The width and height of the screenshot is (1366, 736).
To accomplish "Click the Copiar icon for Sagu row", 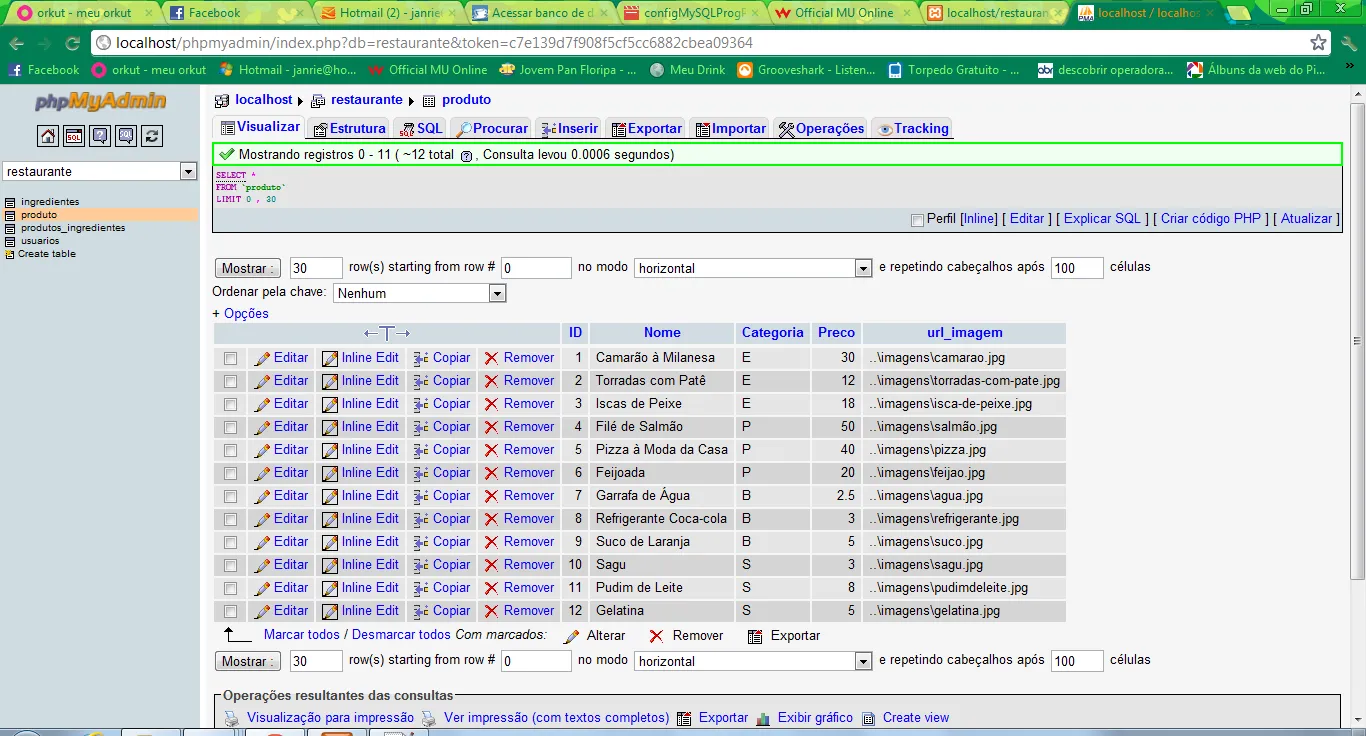I will point(421,565).
